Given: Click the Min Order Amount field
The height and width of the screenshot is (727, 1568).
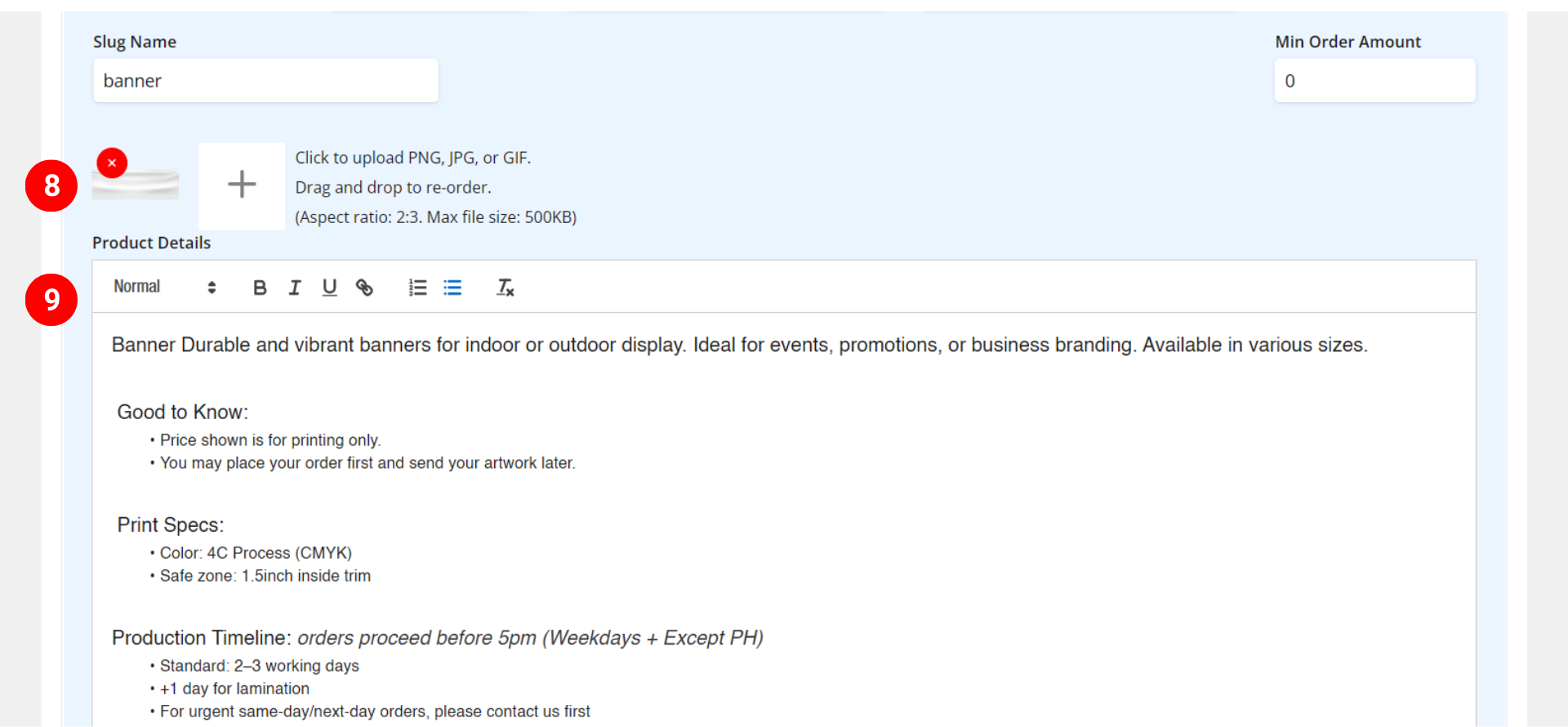Looking at the screenshot, I should coord(1374,81).
